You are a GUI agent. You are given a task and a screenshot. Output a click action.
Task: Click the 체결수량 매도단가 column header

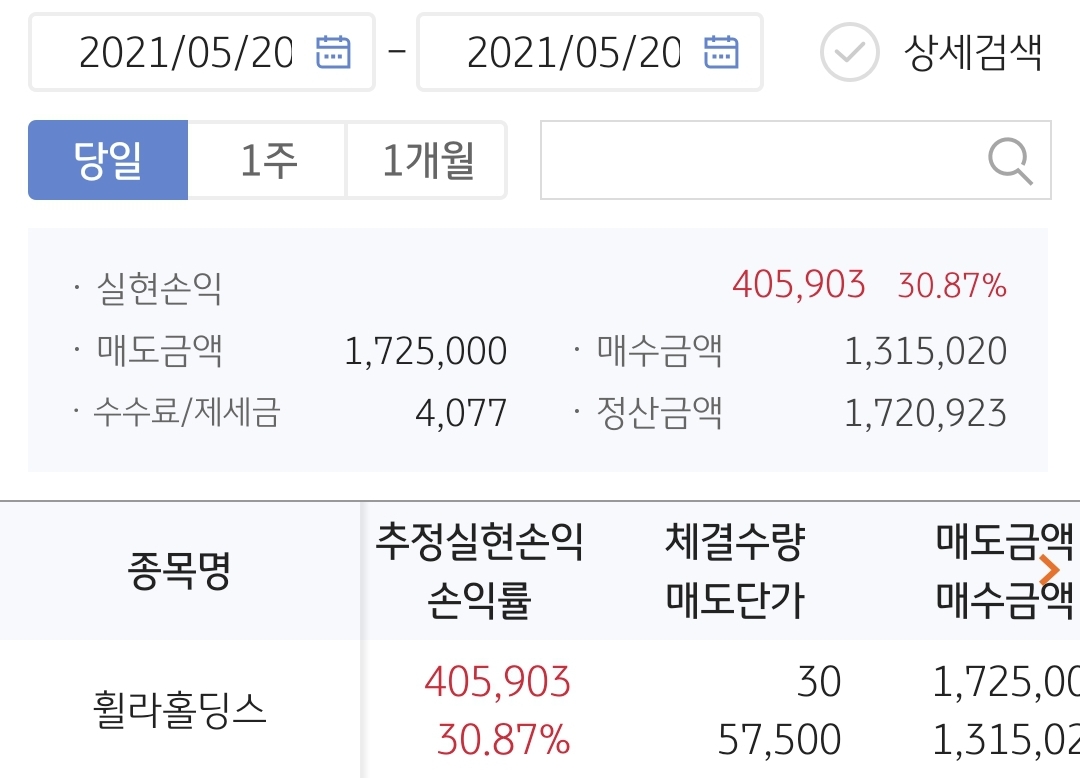(734, 571)
